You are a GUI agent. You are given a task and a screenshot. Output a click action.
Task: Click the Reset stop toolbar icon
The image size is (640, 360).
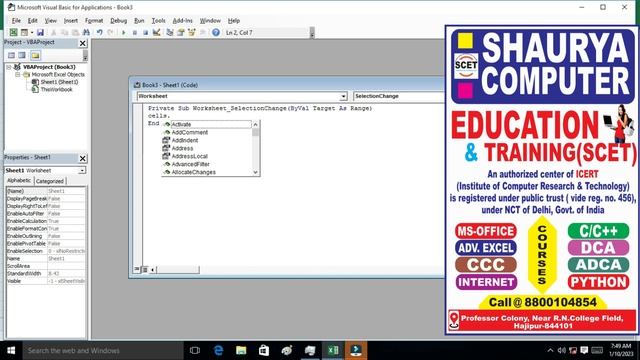[x=145, y=32]
